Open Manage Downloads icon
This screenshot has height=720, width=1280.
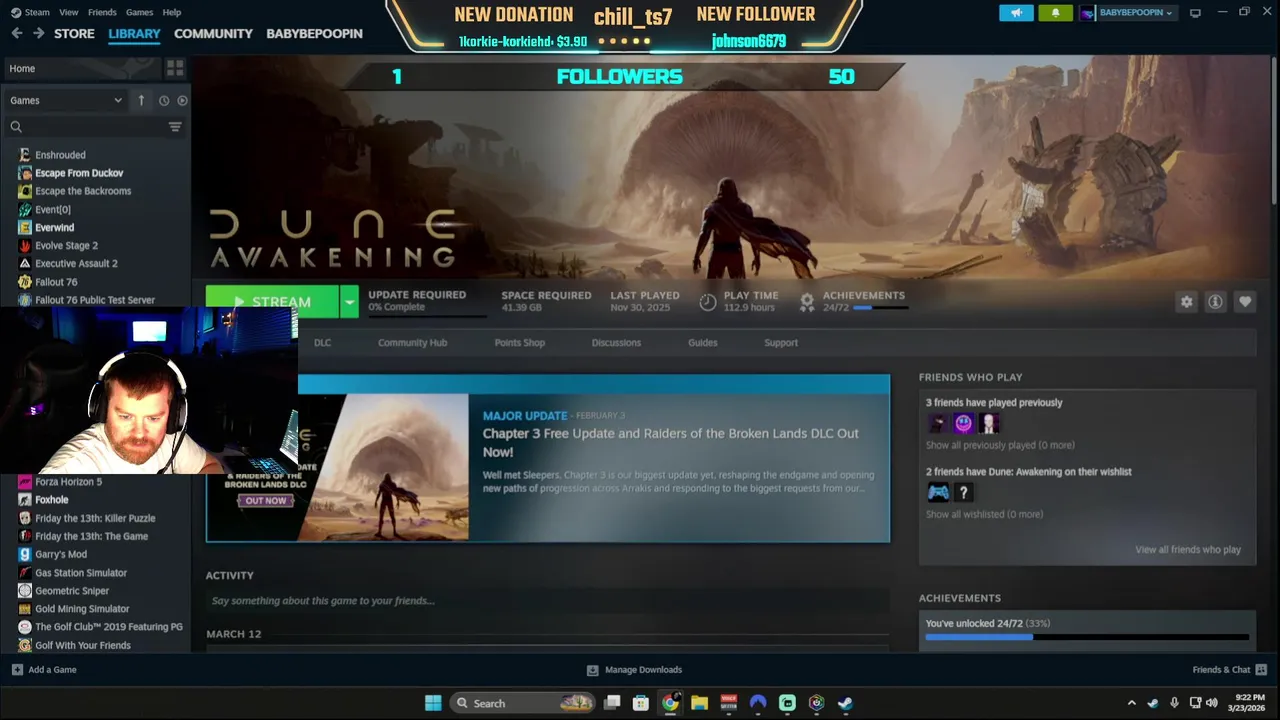tap(592, 670)
